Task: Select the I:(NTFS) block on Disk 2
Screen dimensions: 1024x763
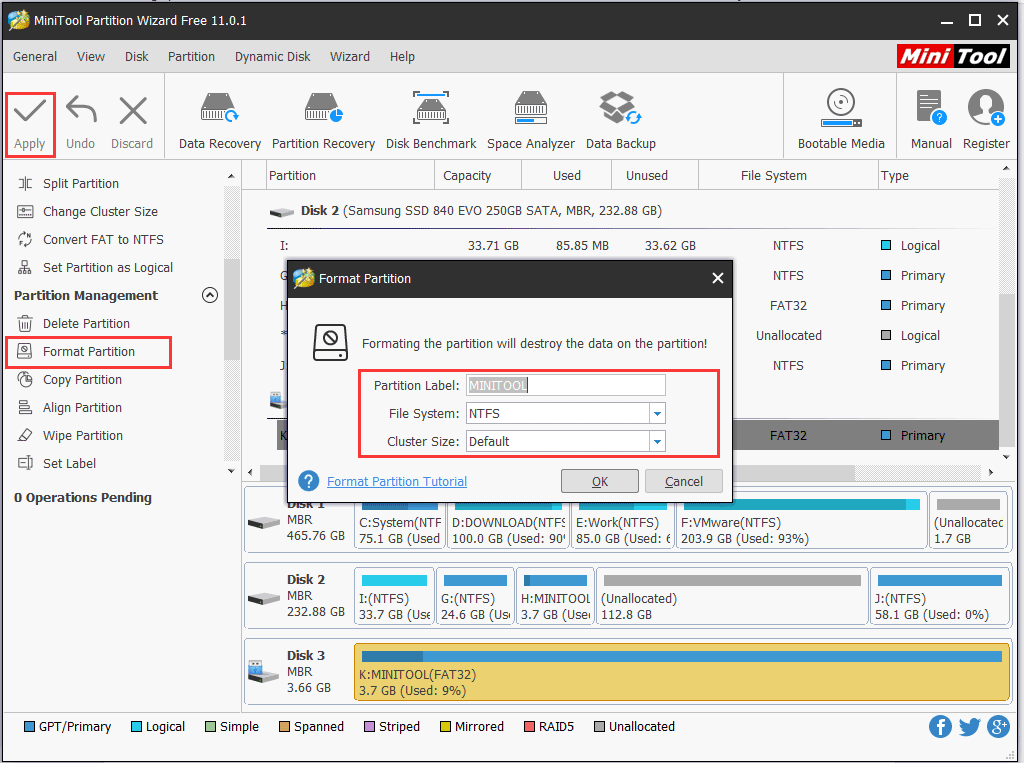Action: [394, 596]
